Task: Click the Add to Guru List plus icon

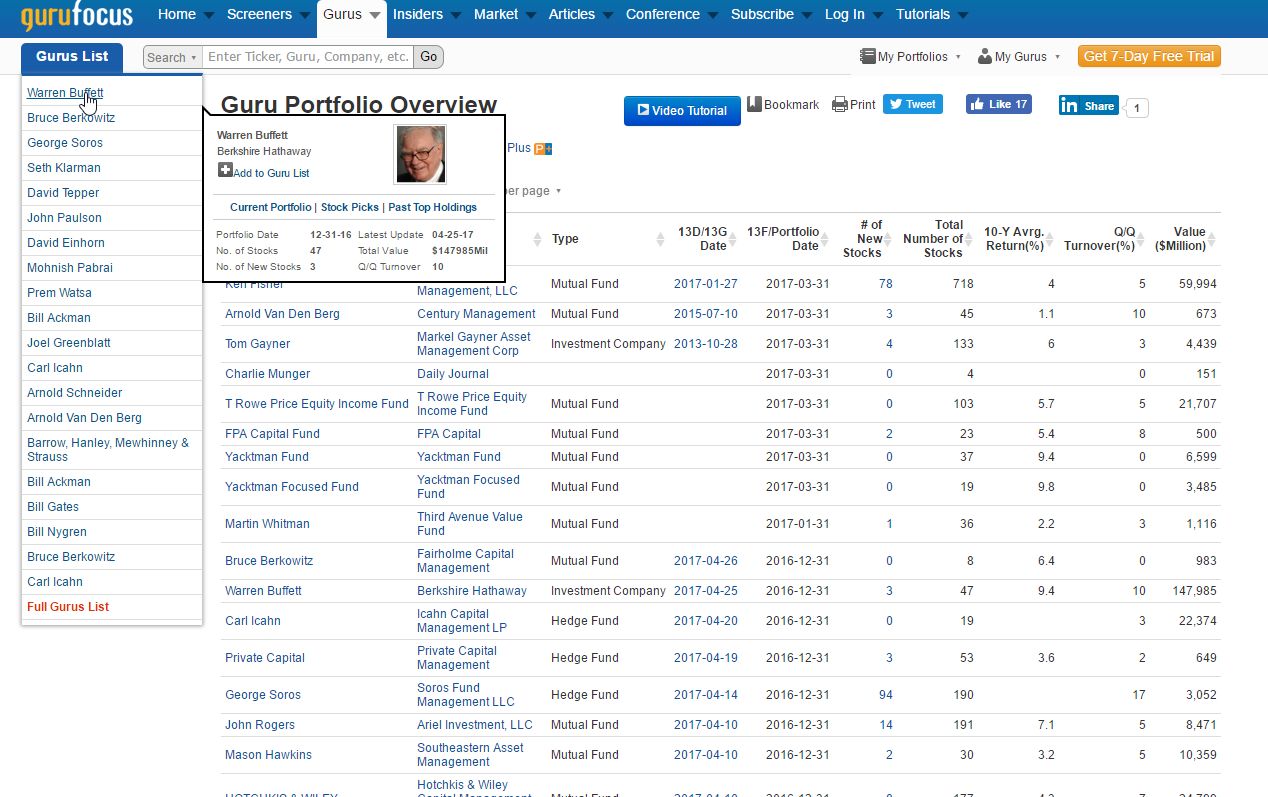Action: tap(225, 171)
